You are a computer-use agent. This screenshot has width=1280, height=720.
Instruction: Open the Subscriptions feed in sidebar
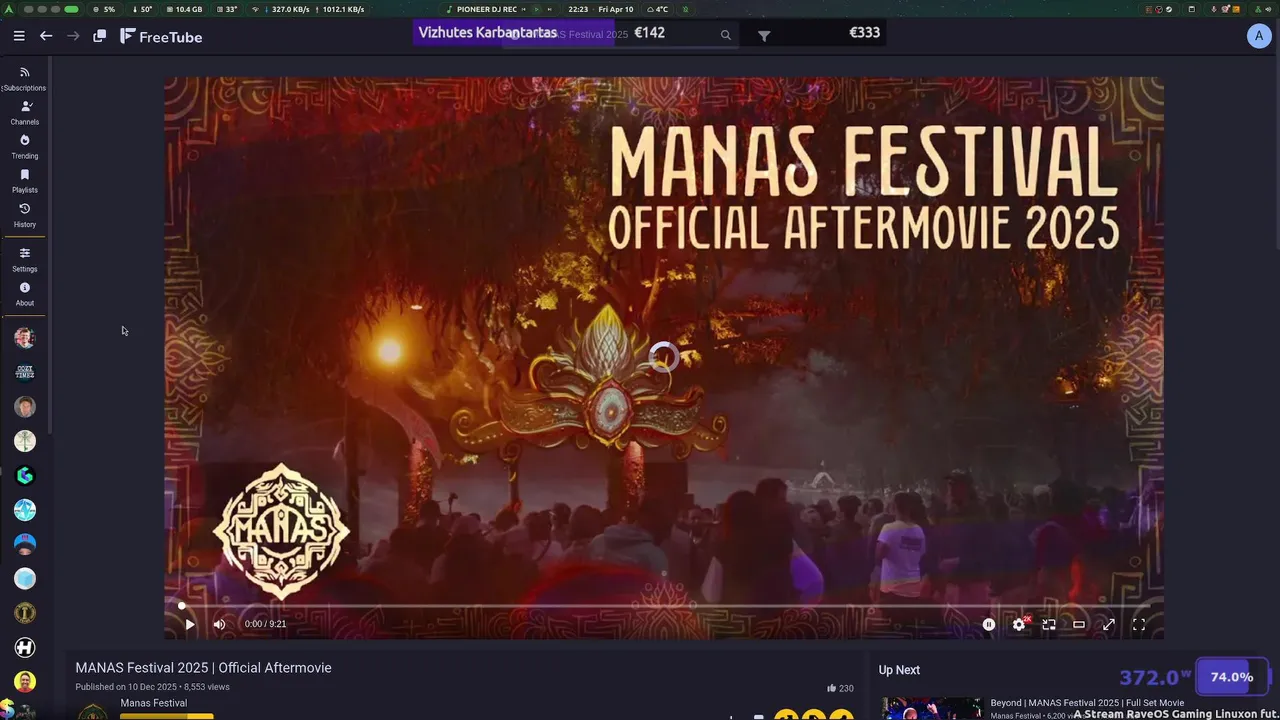click(25, 79)
